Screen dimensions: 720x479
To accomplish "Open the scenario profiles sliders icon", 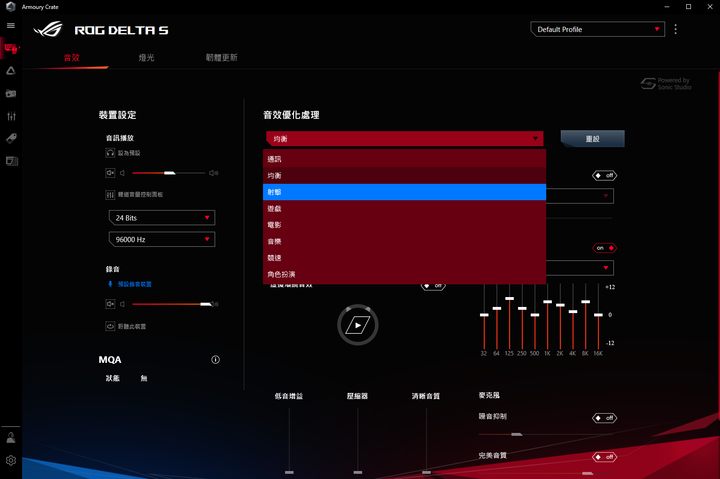I will [x=11, y=116].
